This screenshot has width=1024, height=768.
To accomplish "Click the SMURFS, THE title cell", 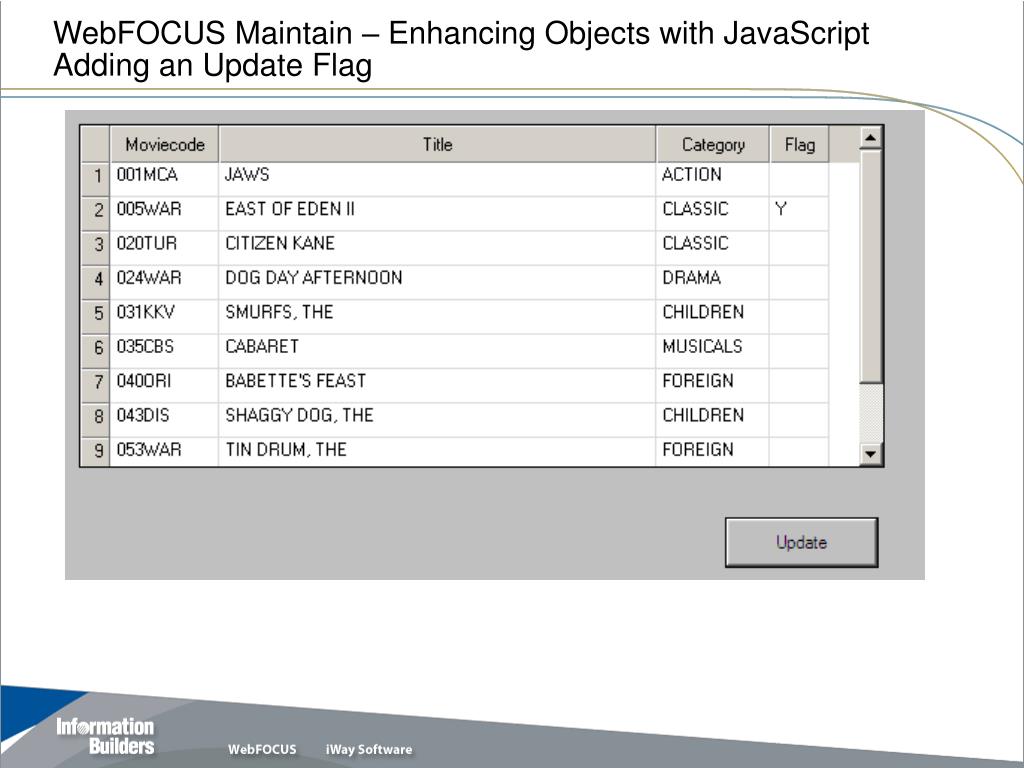I will [438, 317].
